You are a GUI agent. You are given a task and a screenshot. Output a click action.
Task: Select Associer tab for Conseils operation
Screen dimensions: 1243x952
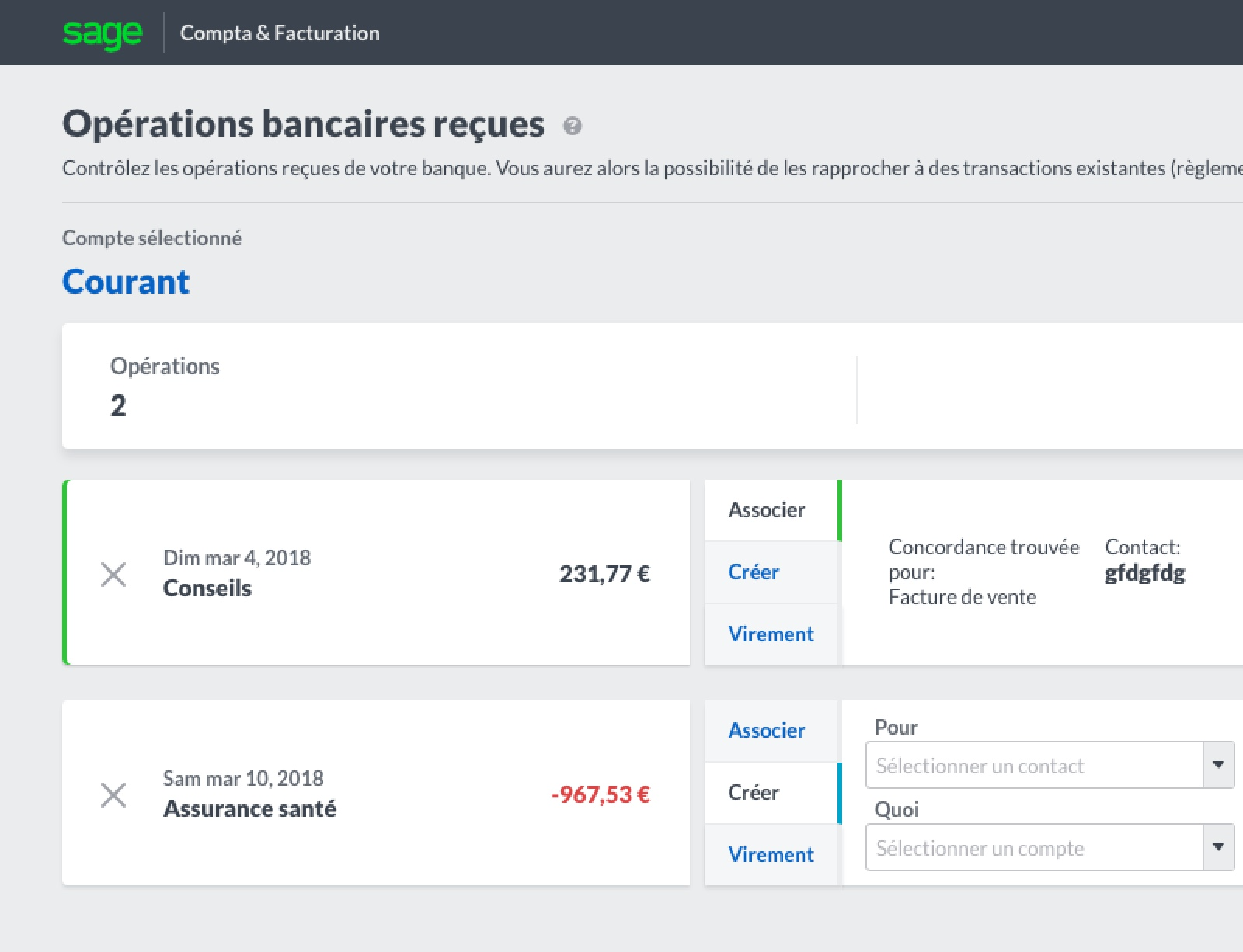(767, 510)
